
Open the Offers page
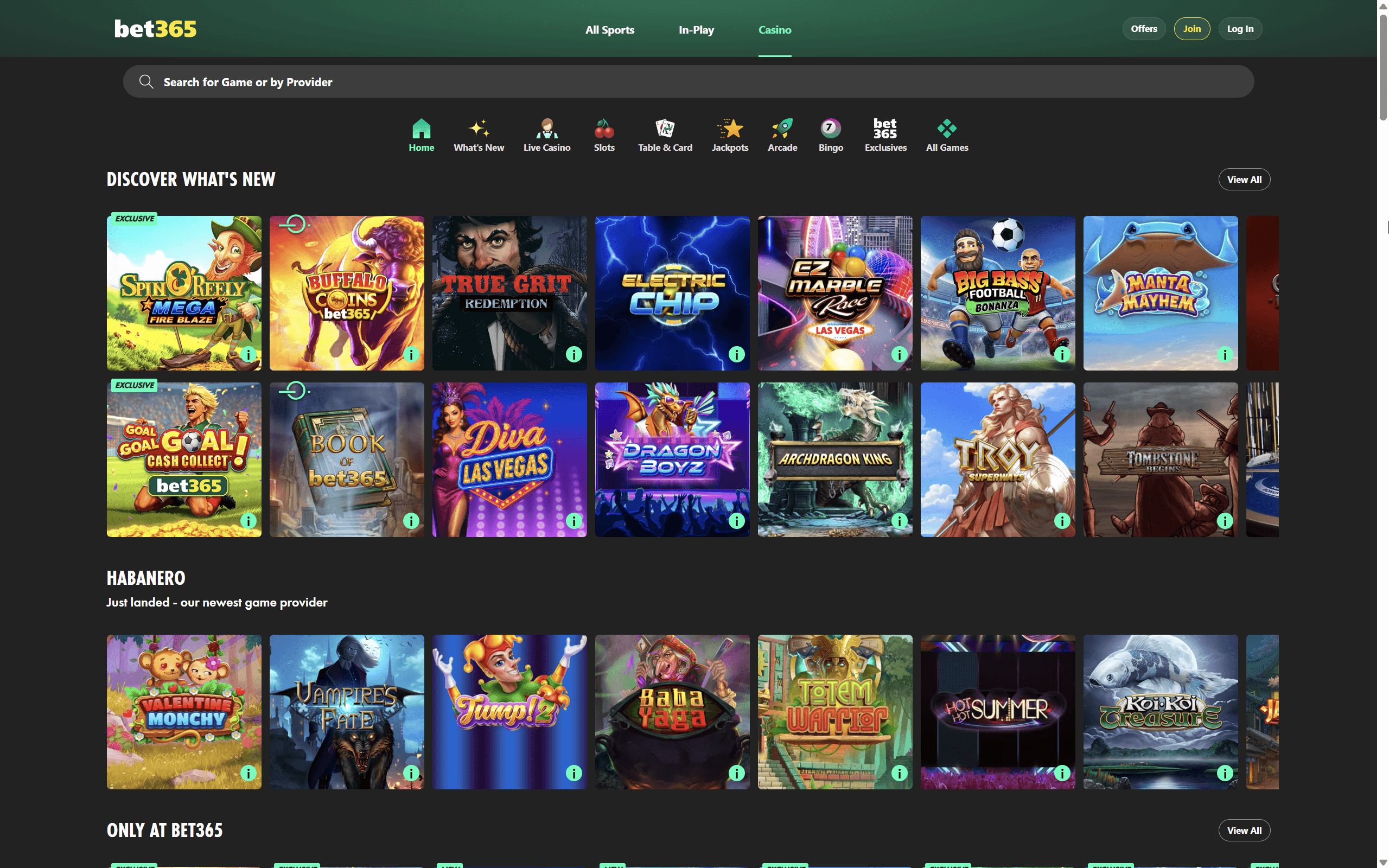1143,29
